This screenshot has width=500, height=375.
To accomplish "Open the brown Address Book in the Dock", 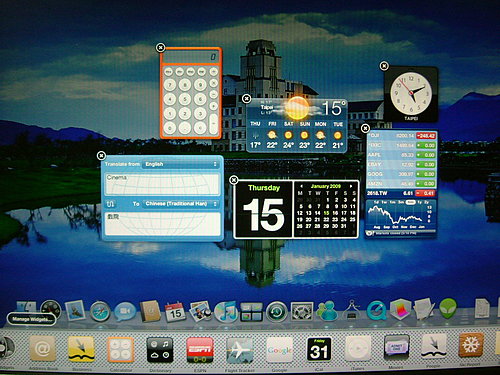I will point(150,311).
